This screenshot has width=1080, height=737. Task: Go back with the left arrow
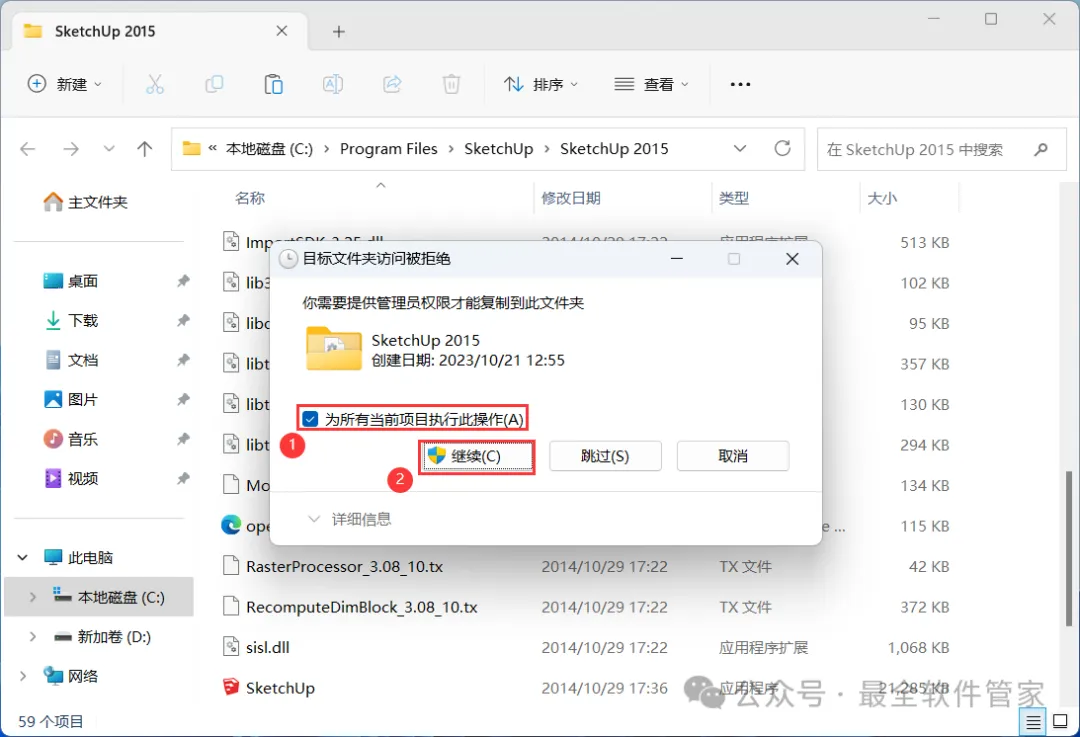click(28, 149)
